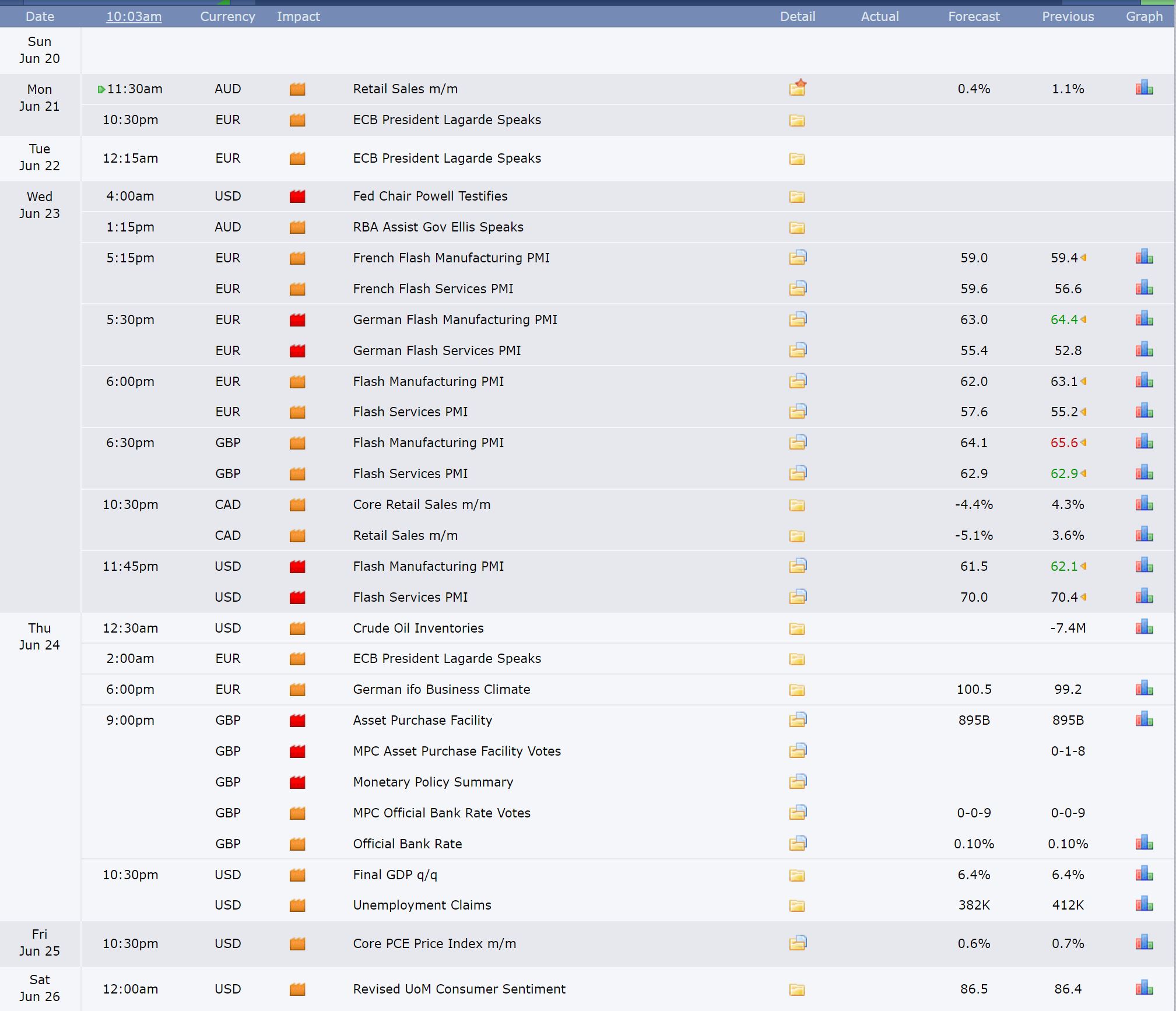Open detail folder for AUD Retail Sales m/m
1176x1011 pixels.
798,88
